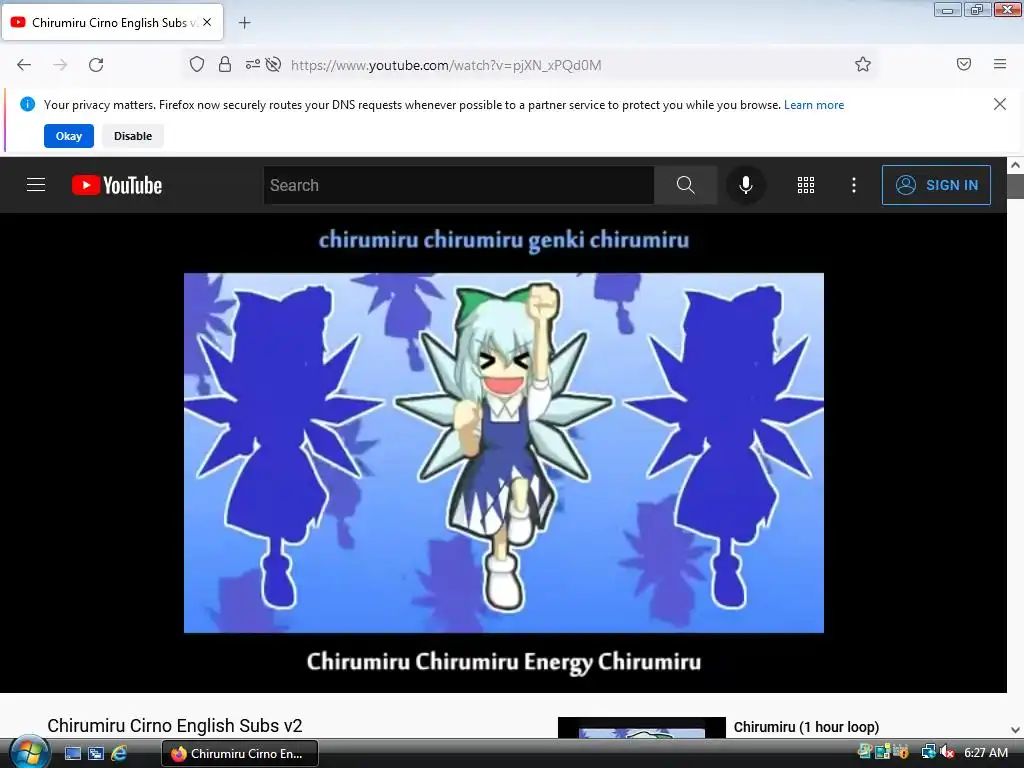1024x768 pixels.
Task: Click the security shield tray icon
Action: coord(902,752)
